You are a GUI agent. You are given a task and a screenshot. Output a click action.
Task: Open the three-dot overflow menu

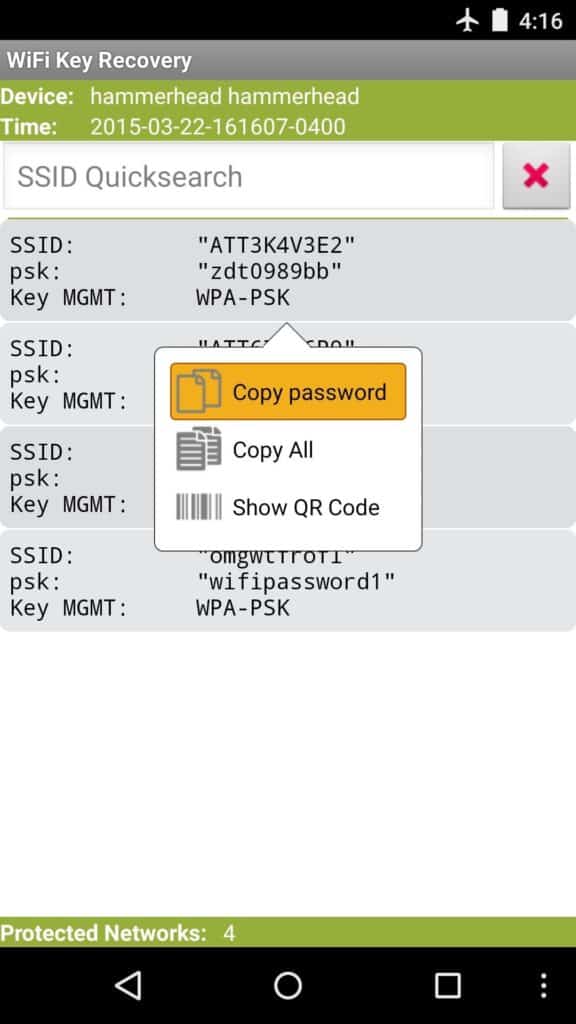point(543,985)
